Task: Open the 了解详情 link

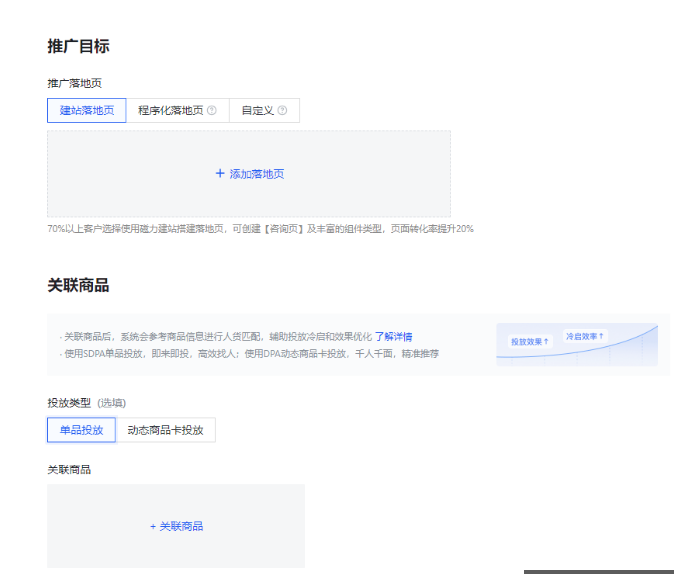Action: [393, 337]
